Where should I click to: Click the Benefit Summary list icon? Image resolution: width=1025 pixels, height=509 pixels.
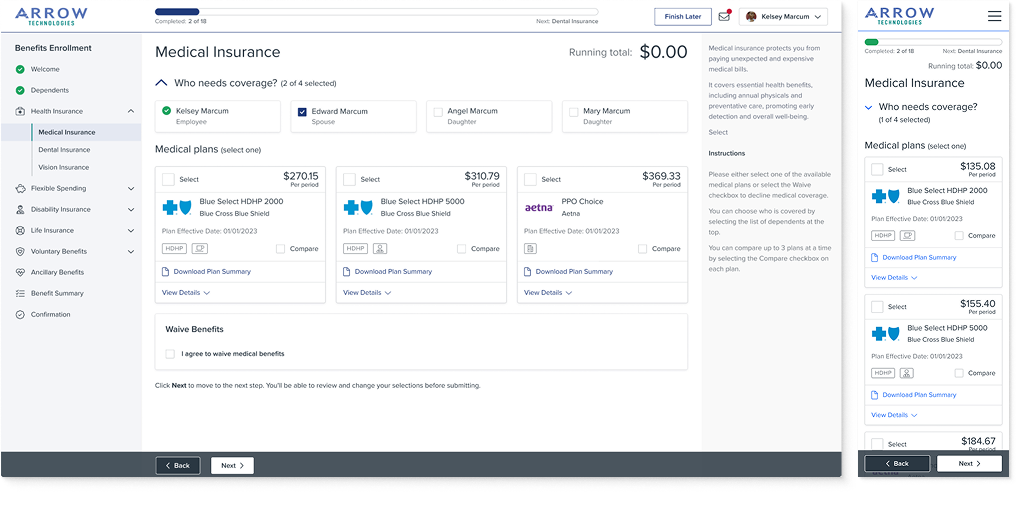tap(20, 293)
